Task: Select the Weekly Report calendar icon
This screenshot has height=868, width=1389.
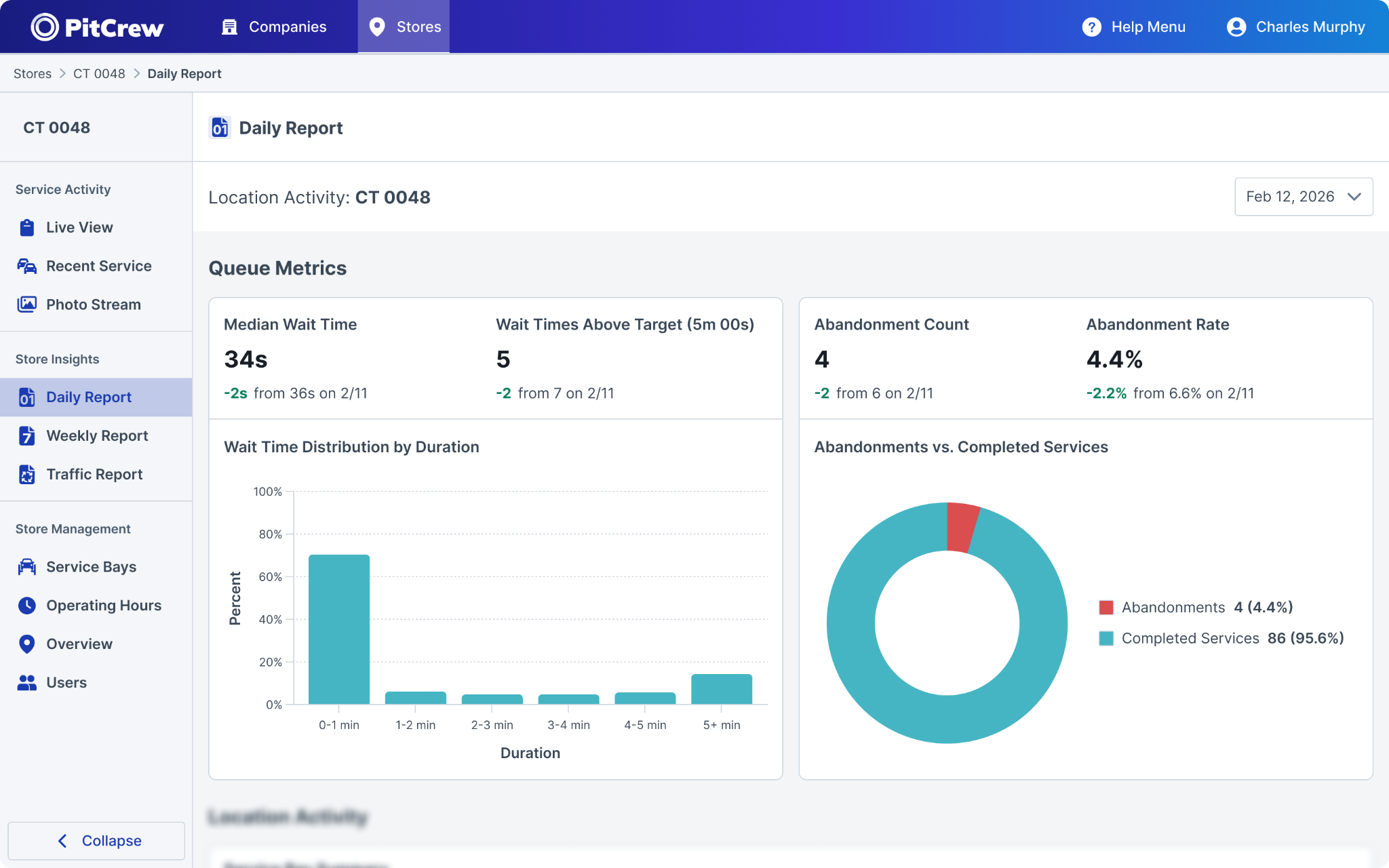Action: click(x=26, y=436)
